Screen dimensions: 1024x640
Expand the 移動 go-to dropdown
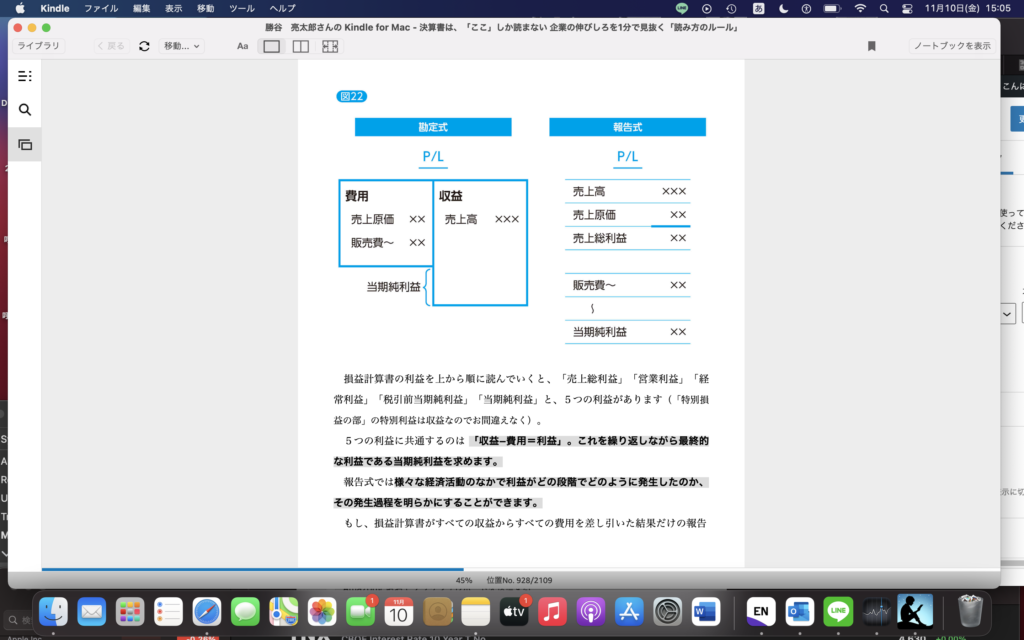[x=181, y=46]
